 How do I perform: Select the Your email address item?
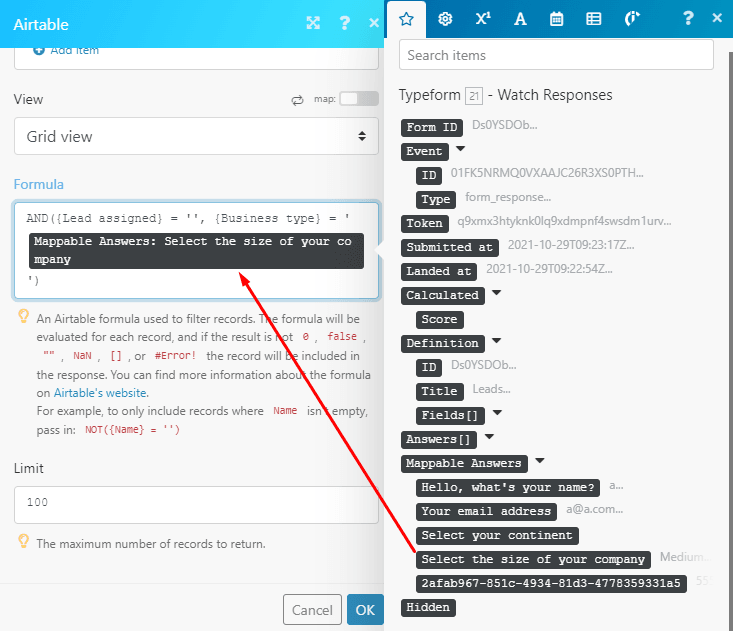(x=486, y=511)
